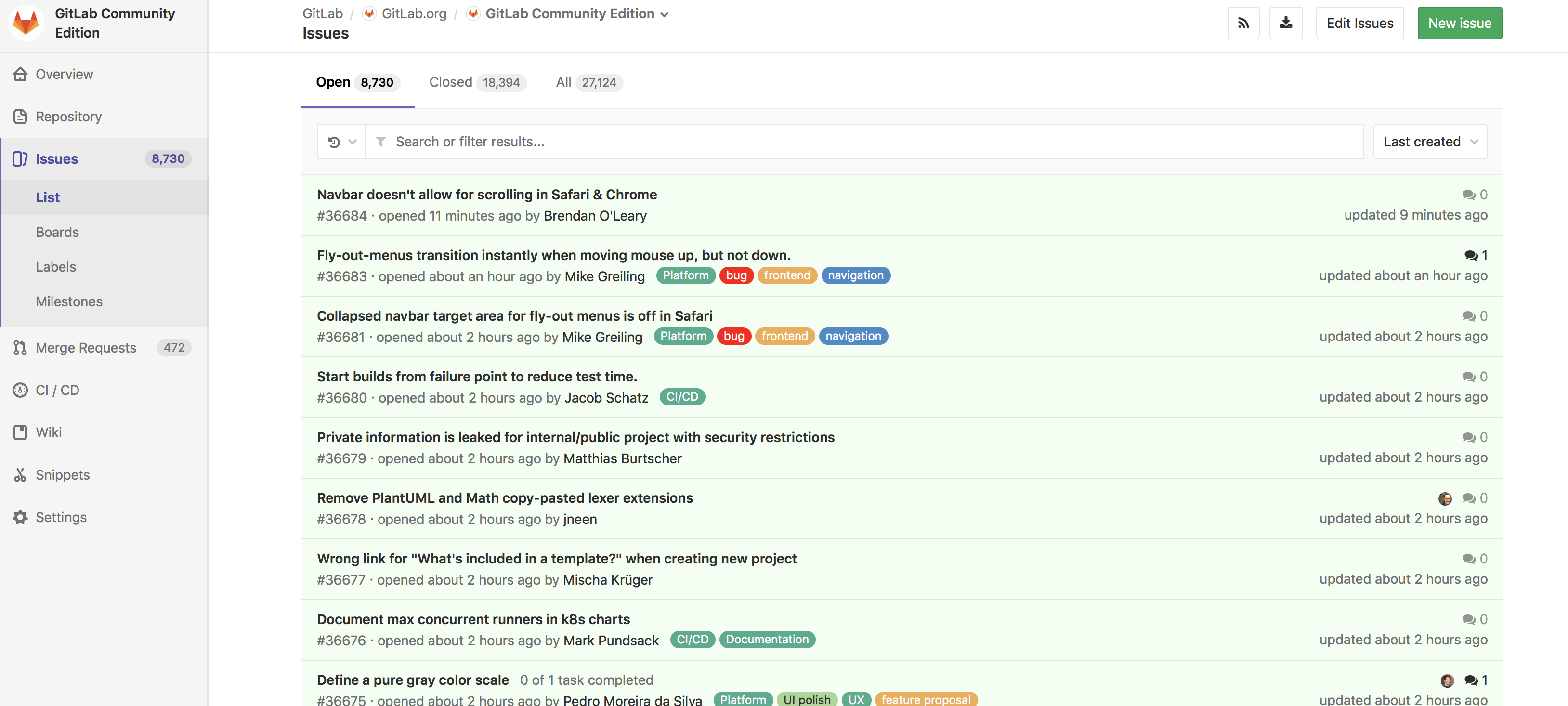Open the Edit Issues panel
This screenshot has height=706, width=1568.
coord(1359,23)
